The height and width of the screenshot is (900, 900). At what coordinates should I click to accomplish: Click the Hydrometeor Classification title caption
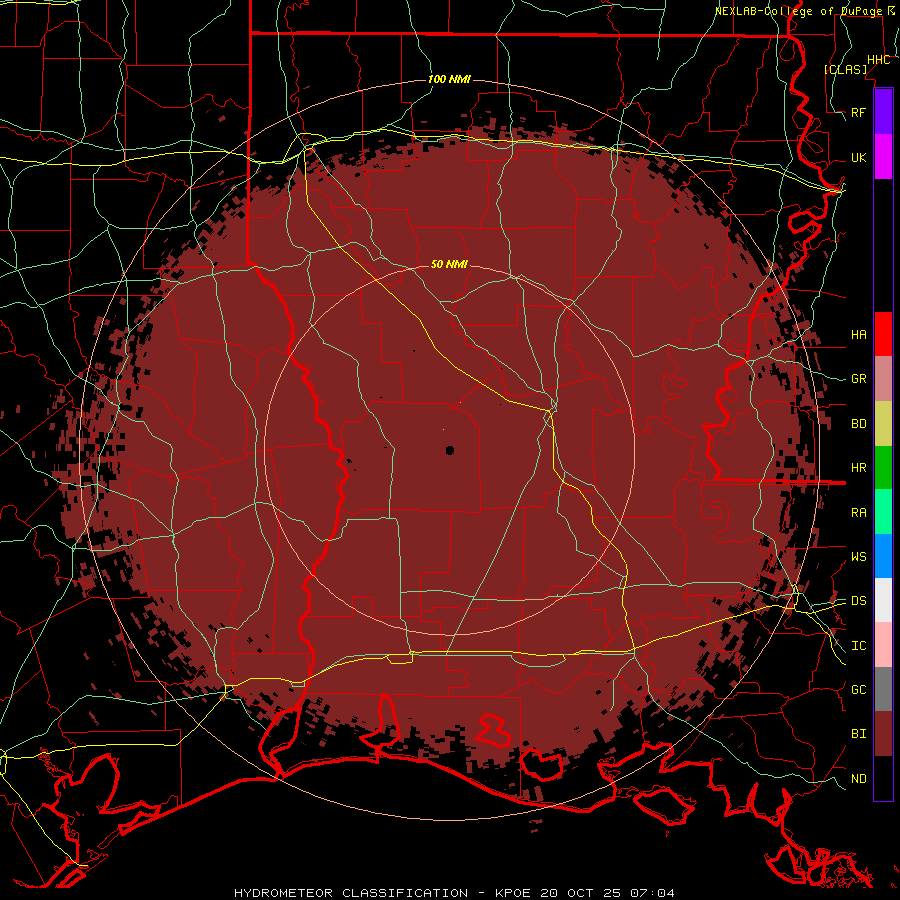point(454,893)
